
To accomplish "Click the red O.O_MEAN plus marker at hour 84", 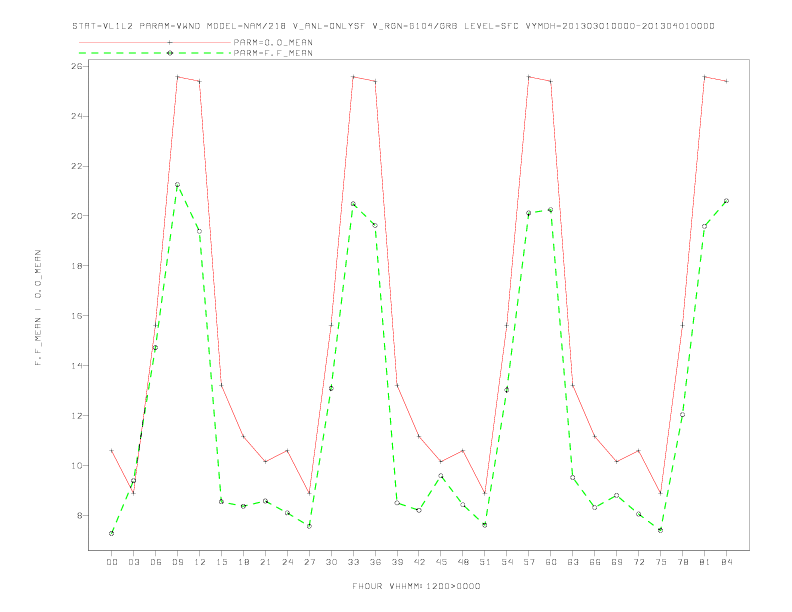I will click(726, 81).
